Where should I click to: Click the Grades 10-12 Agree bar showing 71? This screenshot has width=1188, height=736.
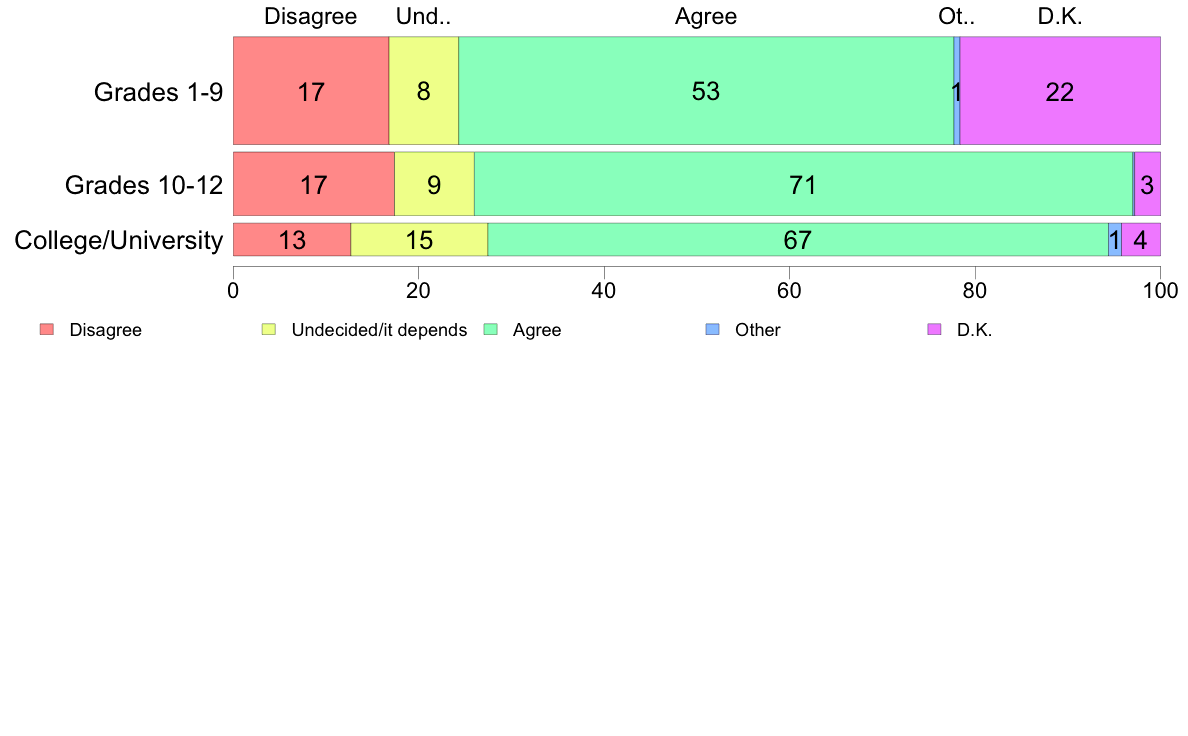pos(803,184)
